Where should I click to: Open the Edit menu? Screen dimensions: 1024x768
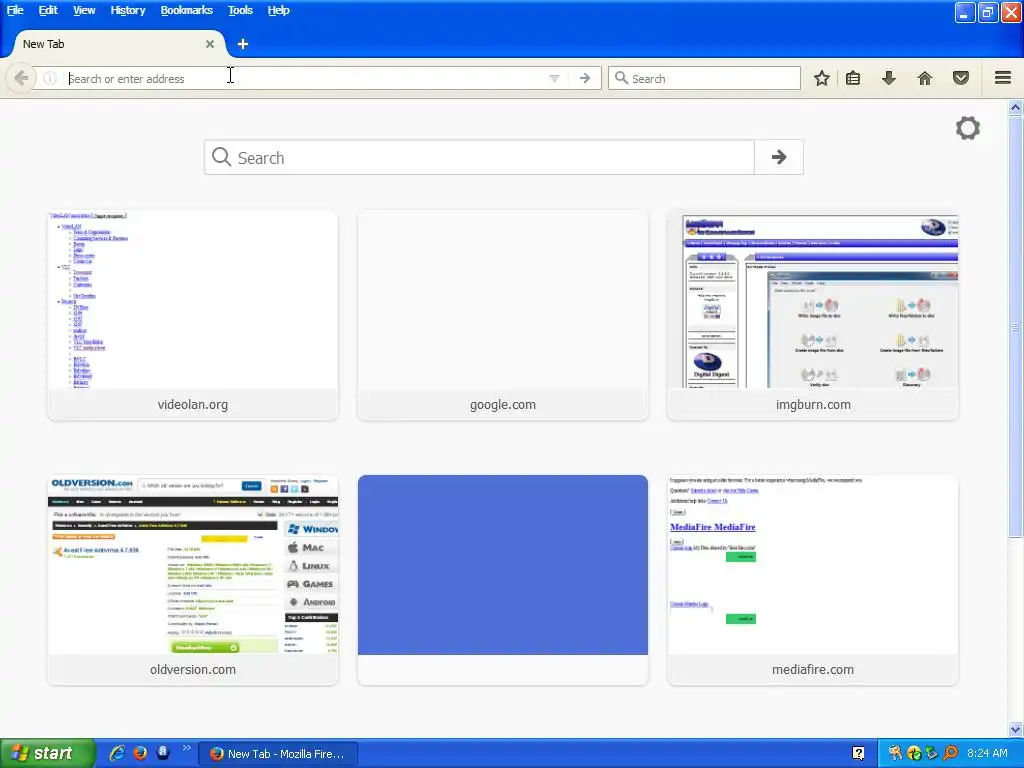(48, 10)
